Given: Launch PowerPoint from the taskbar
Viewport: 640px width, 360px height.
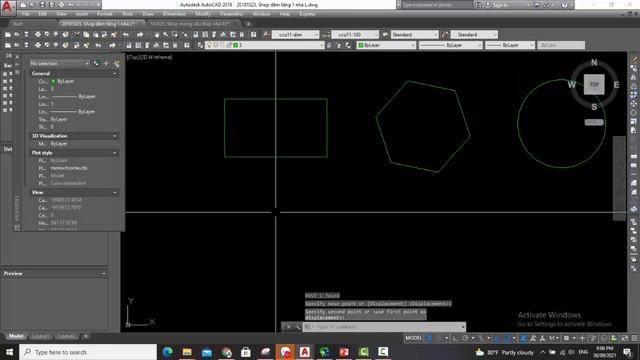Looking at the screenshot, I should pyautogui.click(x=344, y=352).
